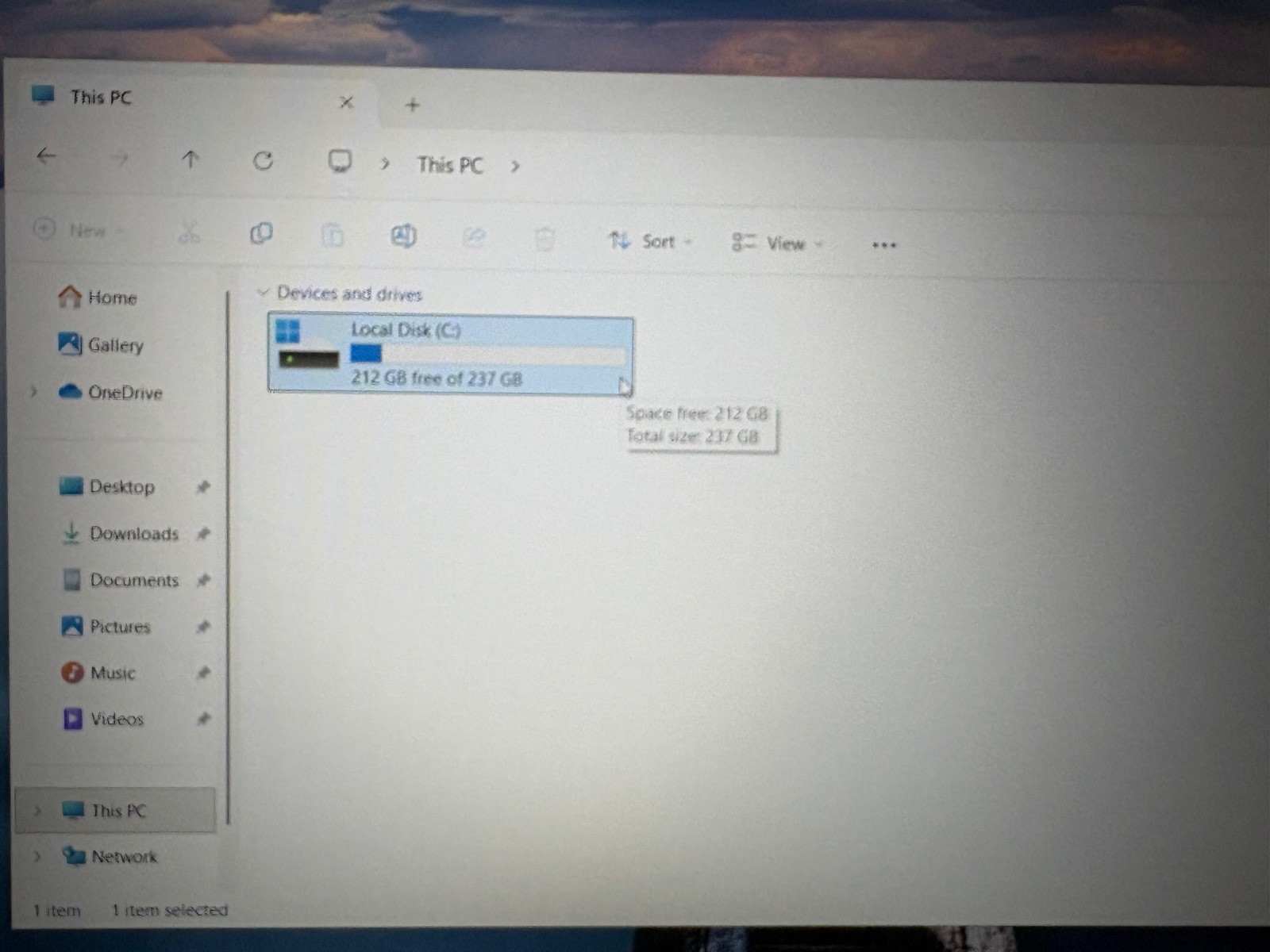Screen dimensions: 1270x952
Task: Open the Music quick access folder
Action: click(x=99, y=673)
